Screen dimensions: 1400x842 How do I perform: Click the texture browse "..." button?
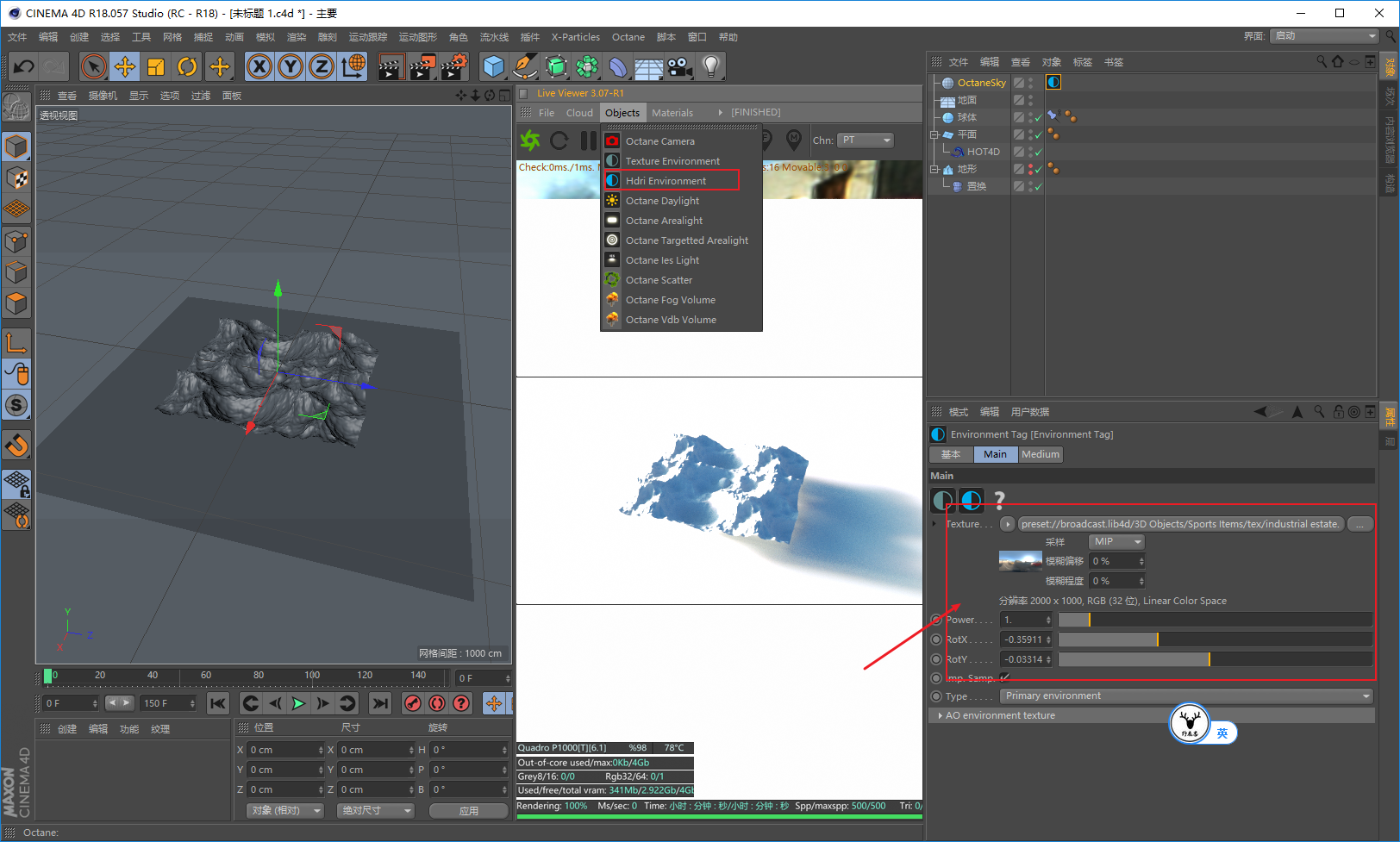(1359, 524)
